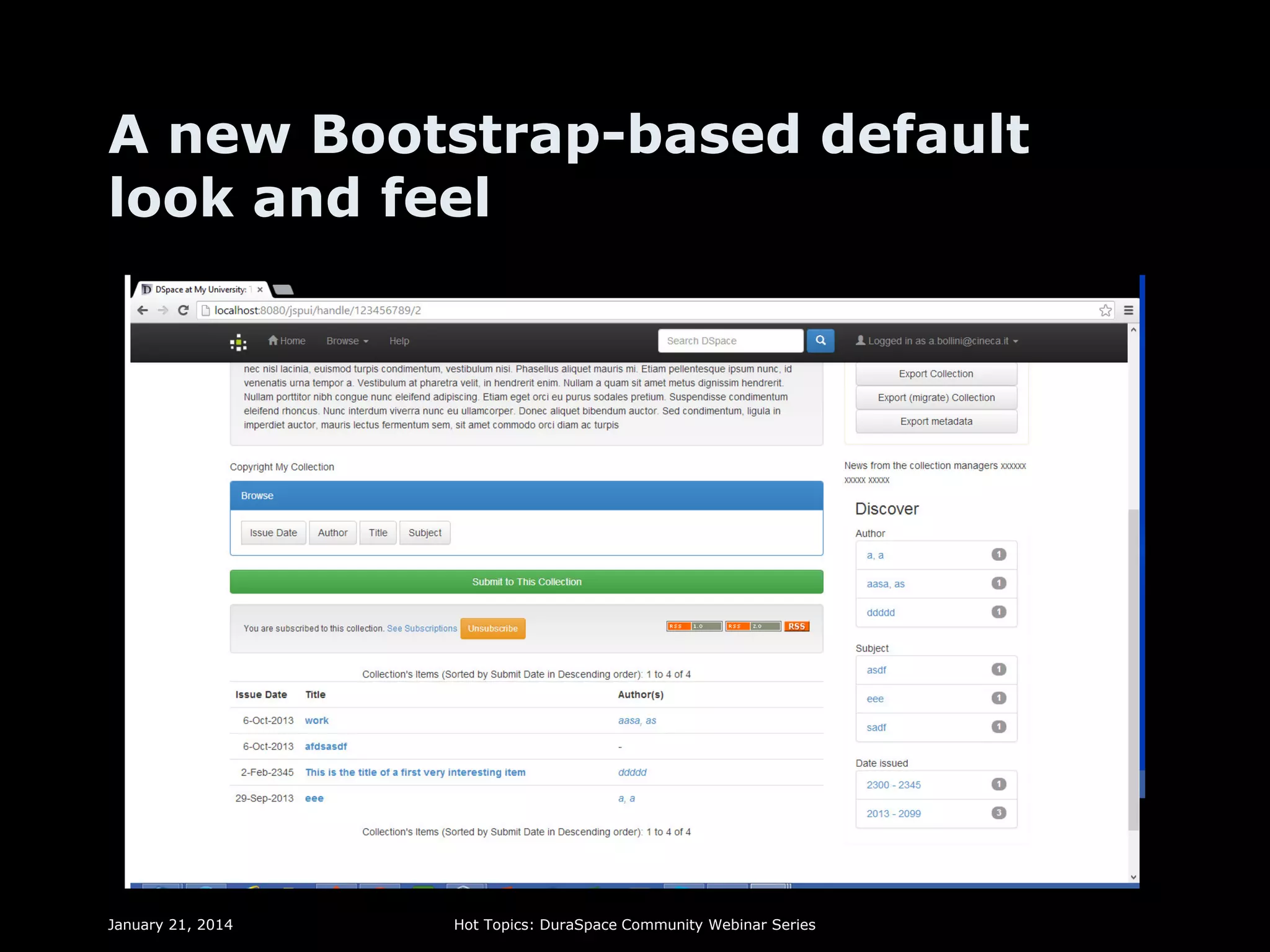Viewport: 1270px width, 952px height.
Task: Click the page vertical scrollbar thumb
Action: pyautogui.click(x=1134, y=669)
